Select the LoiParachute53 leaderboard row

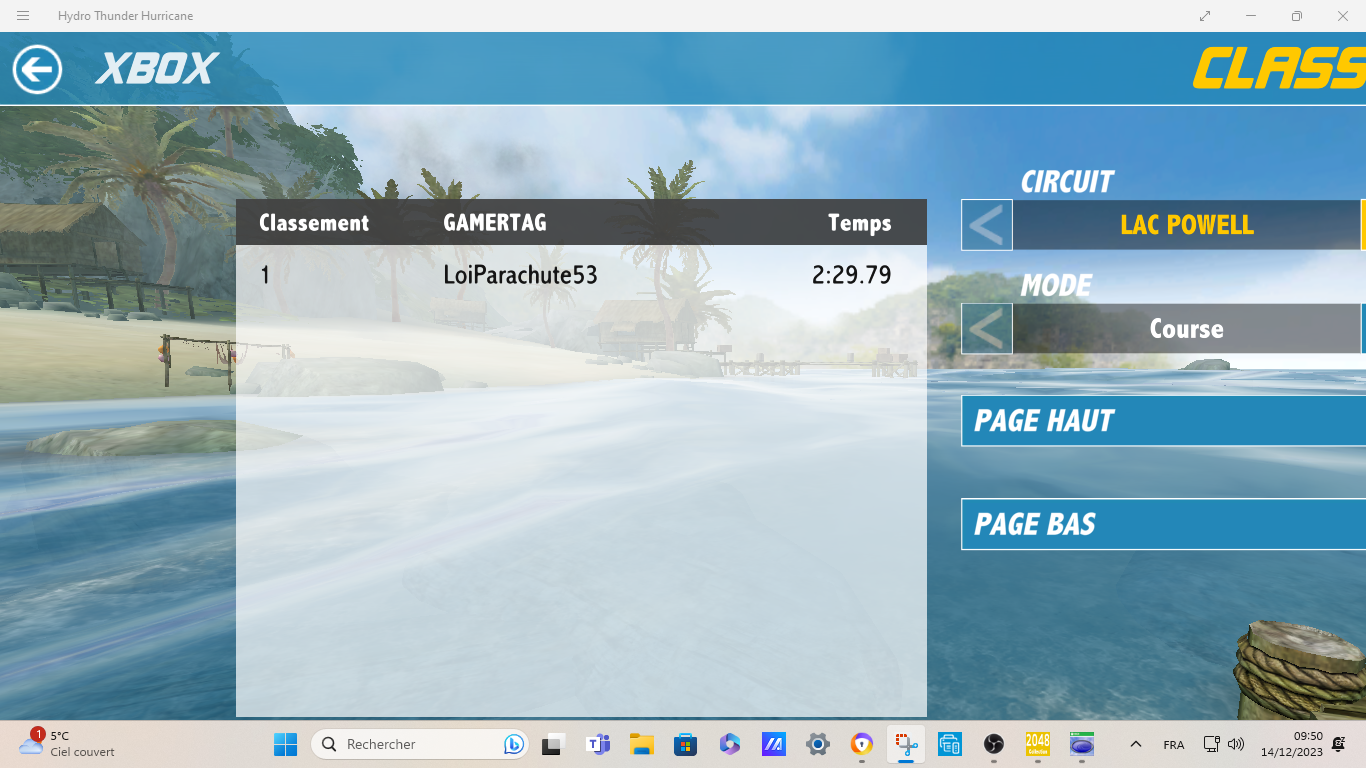coord(580,275)
